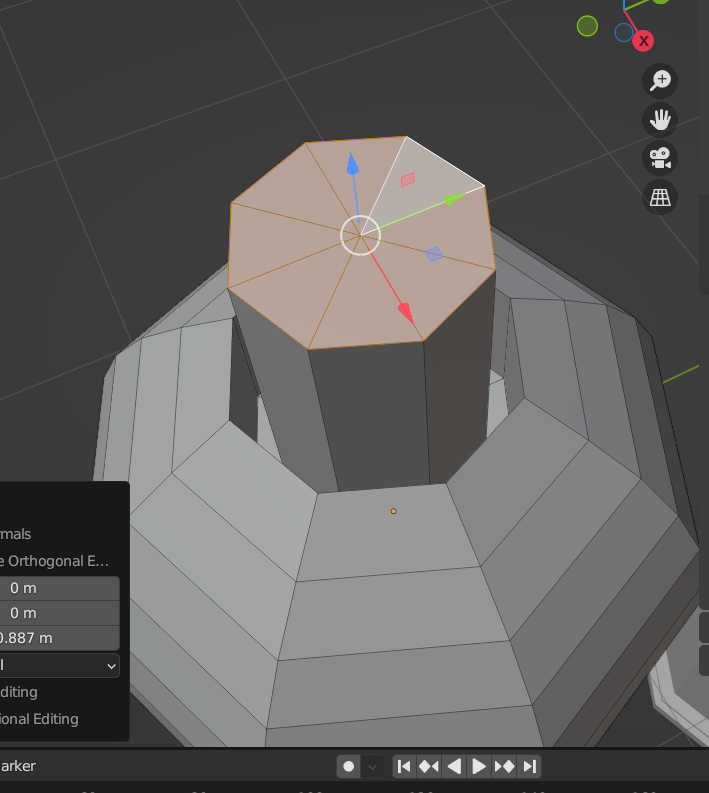
Task: Jump to previous keyframe
Action: point(428,766)
